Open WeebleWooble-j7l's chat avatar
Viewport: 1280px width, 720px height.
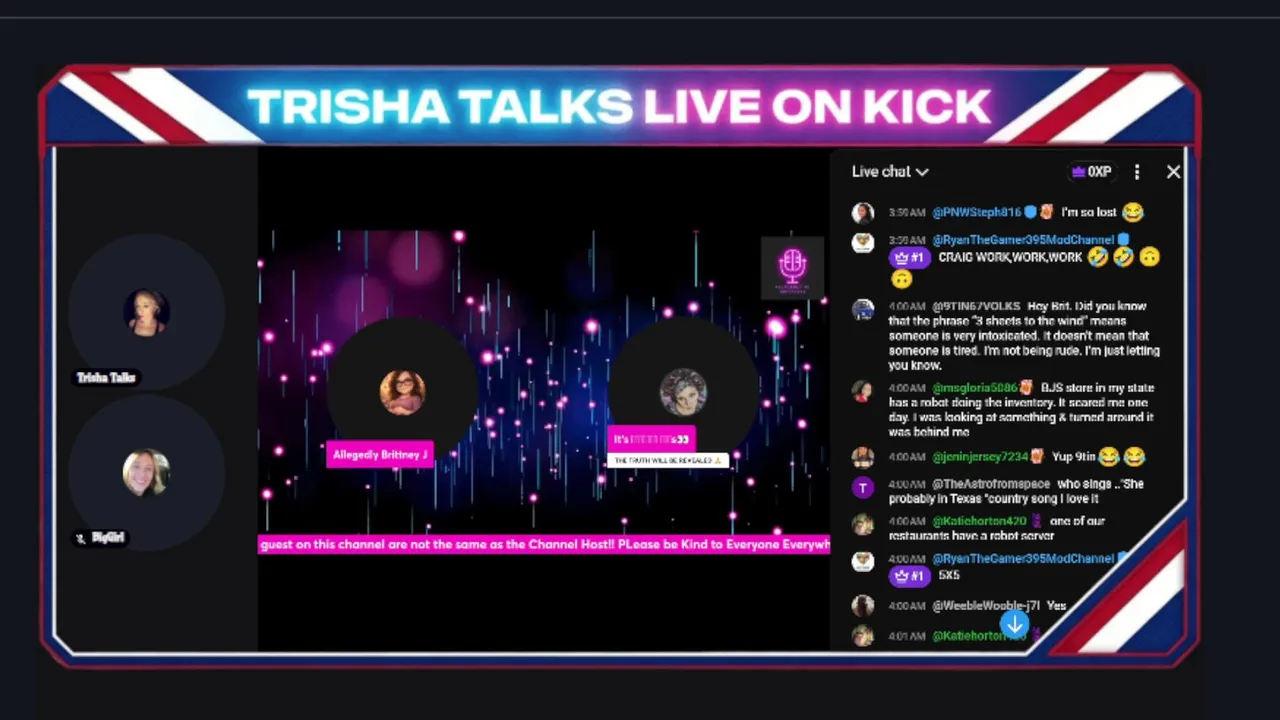863,606
